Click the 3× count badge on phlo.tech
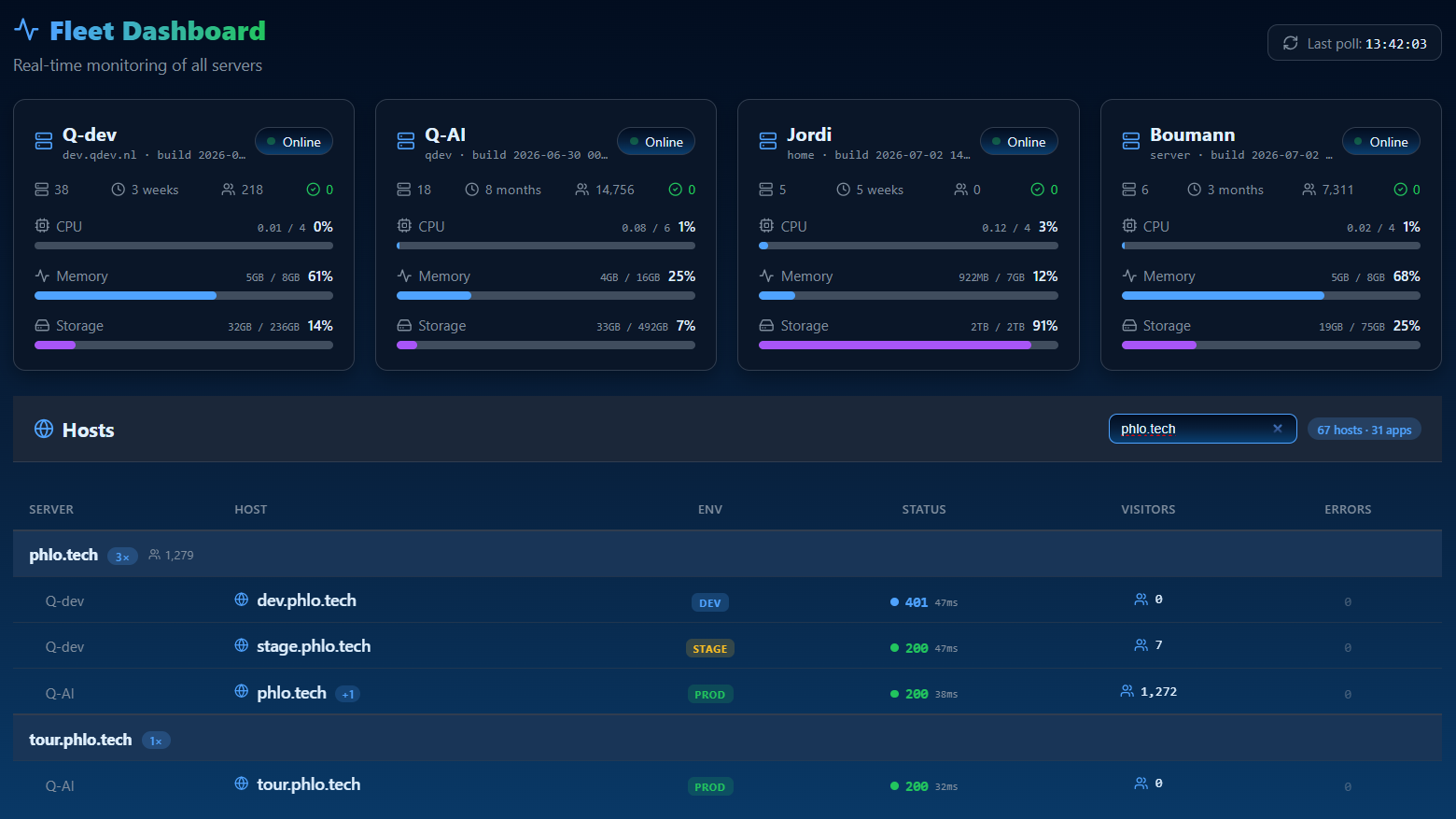The width and height of the screenshot is (1456, 819). [122, 557]
